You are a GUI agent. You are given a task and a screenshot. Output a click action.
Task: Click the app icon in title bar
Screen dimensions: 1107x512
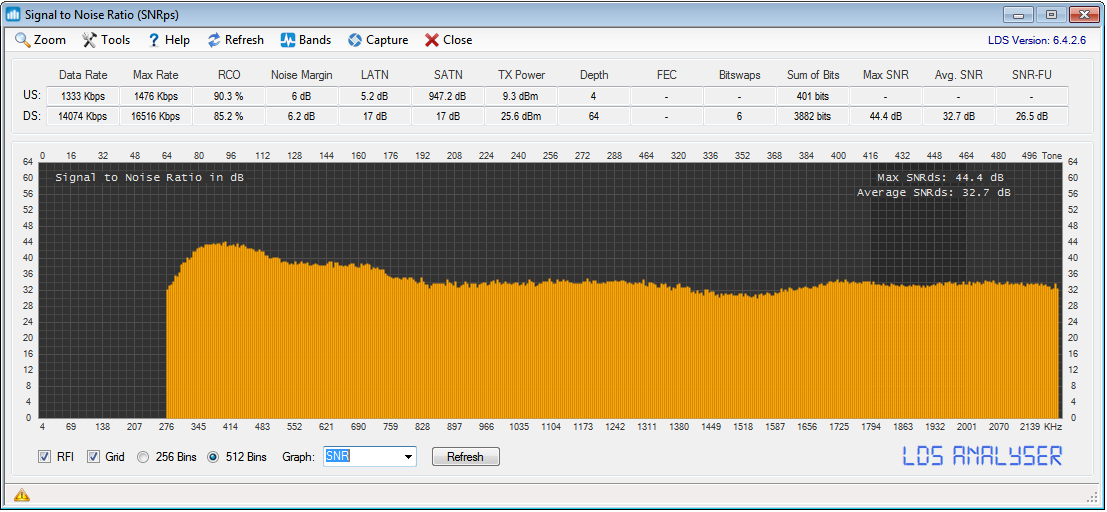14,15
